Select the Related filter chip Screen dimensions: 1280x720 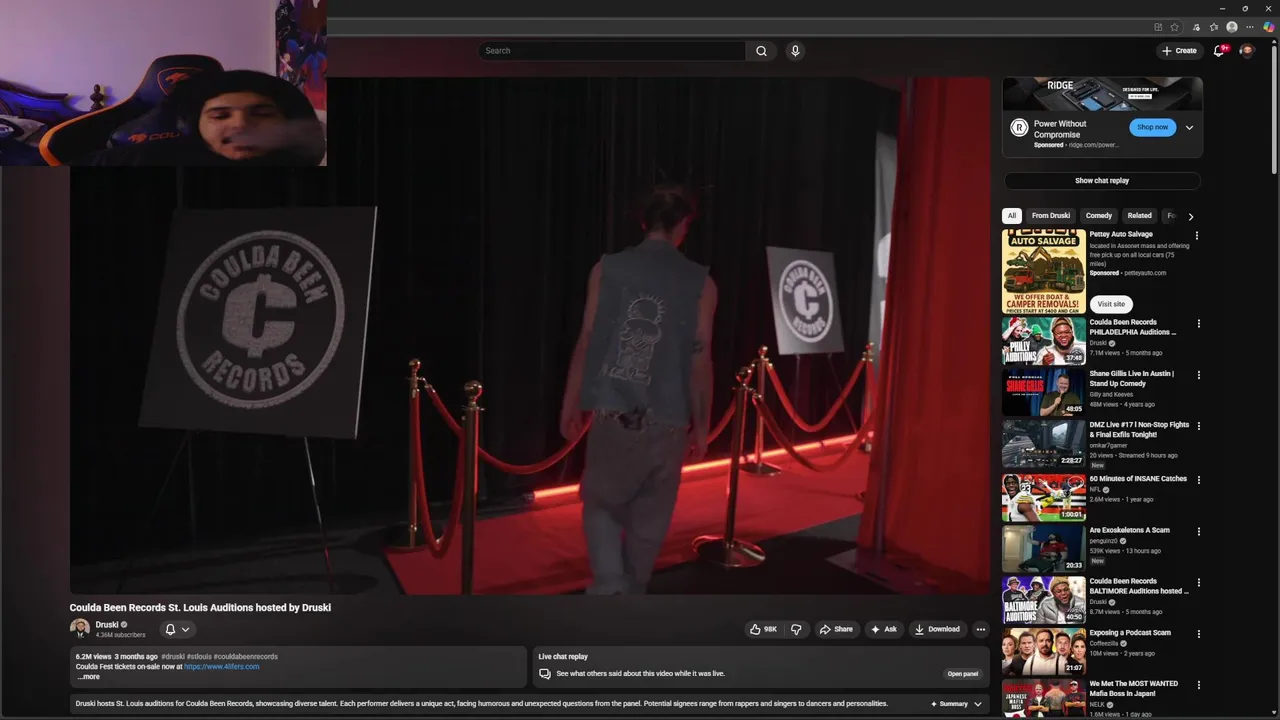coord(1140,216)
